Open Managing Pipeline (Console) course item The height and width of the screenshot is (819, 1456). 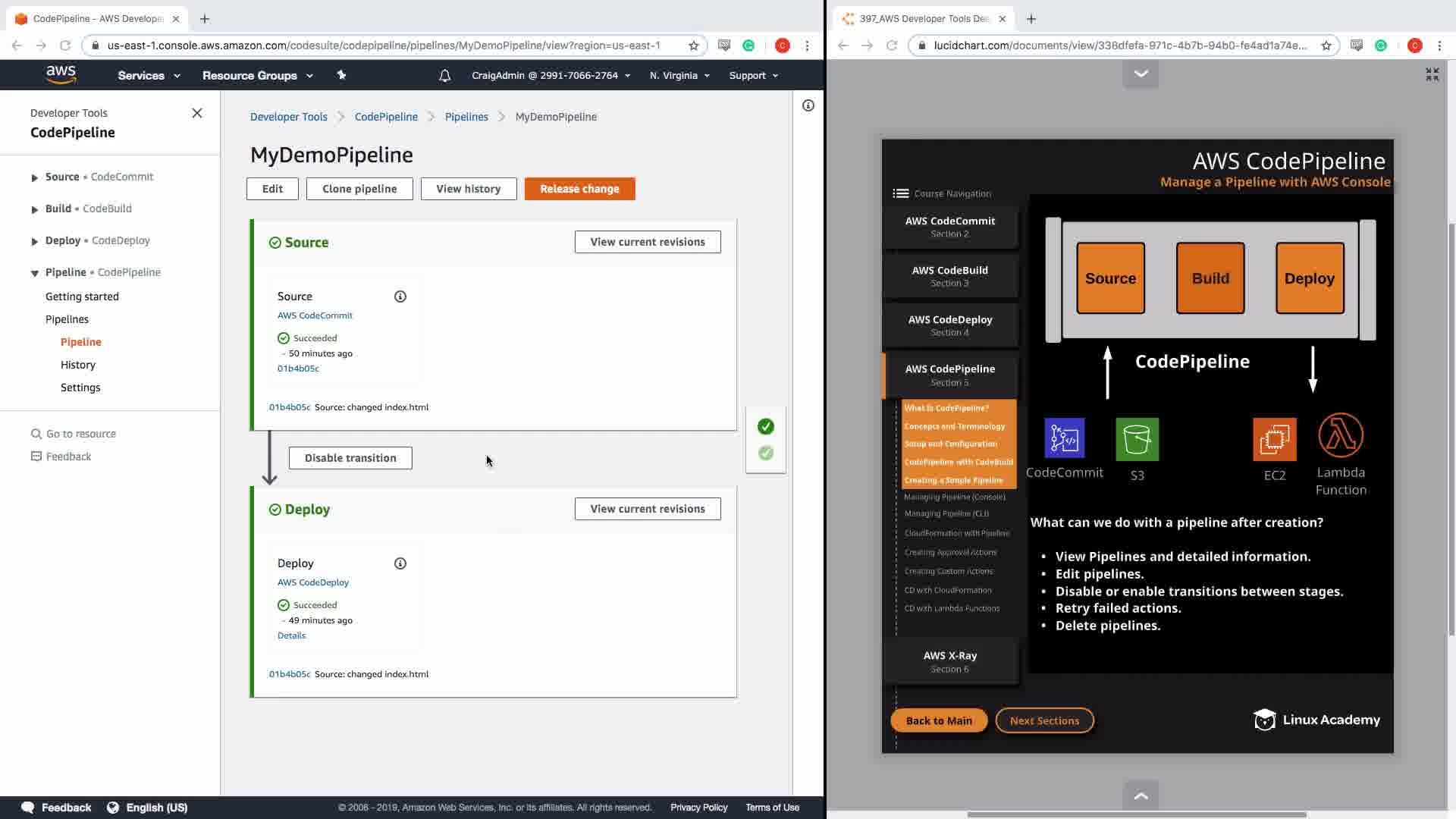(954, 497)
